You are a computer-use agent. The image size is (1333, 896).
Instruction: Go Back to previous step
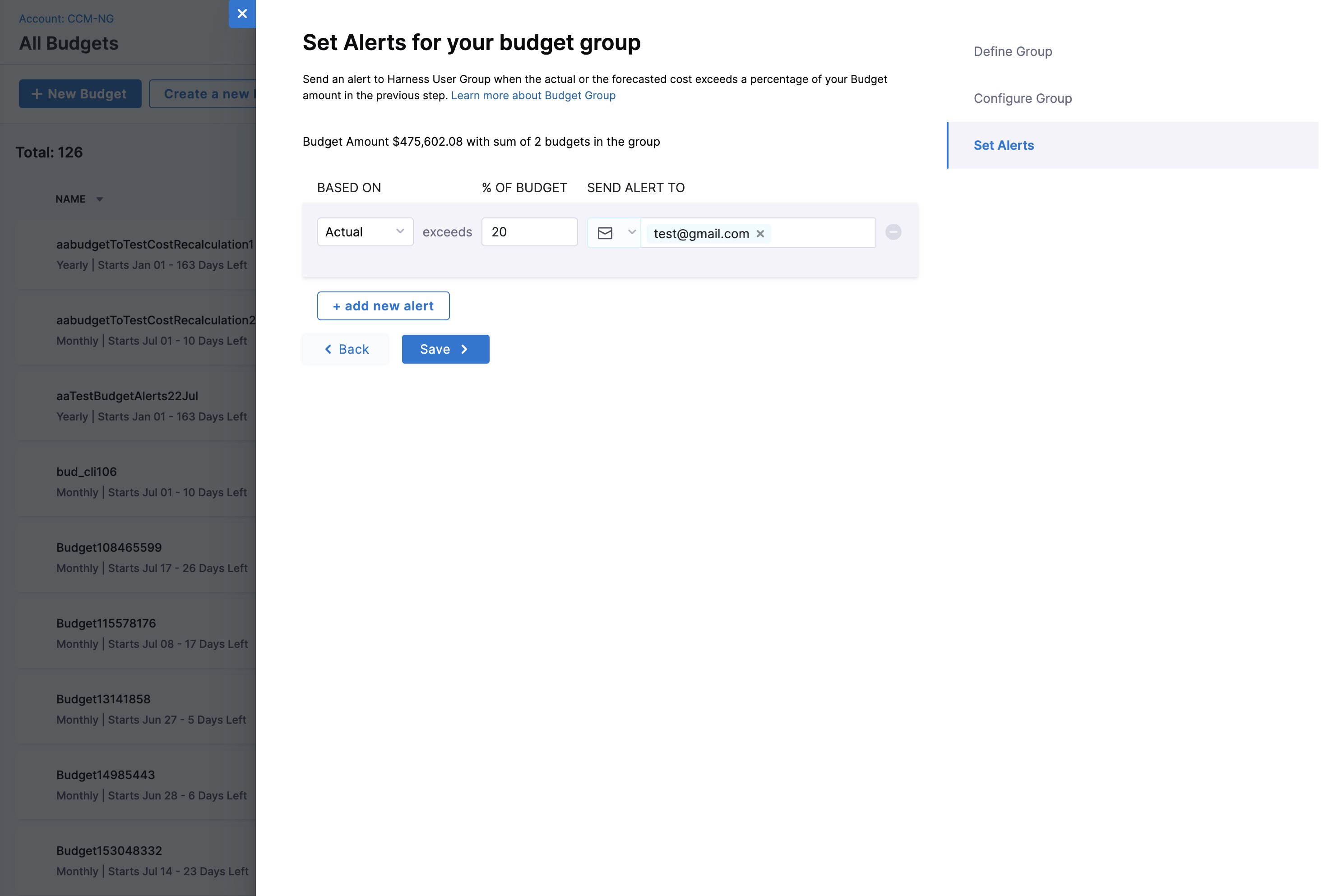346,349
